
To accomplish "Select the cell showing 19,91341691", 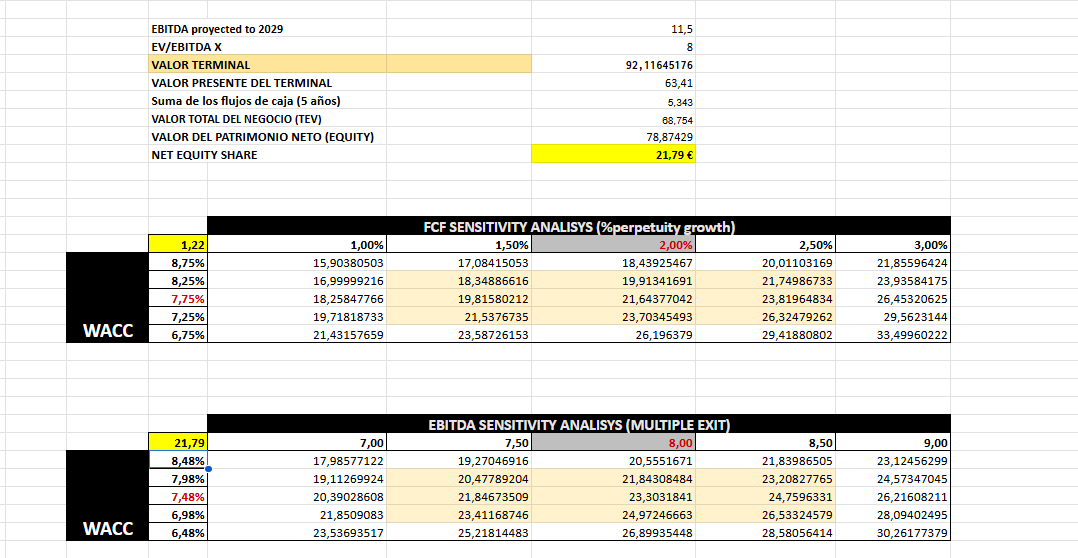I will [613, 280].
